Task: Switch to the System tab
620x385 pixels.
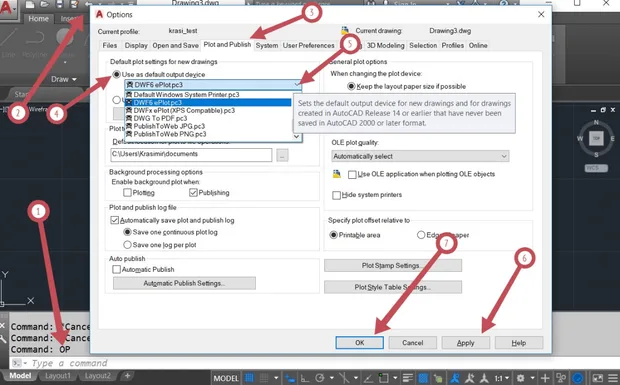Action: coord(267,45)
